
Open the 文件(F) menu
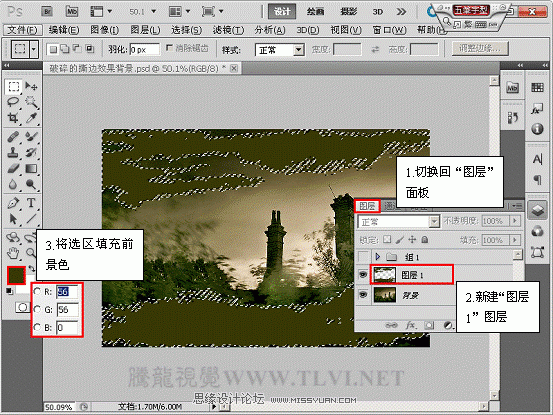(22, 30)
